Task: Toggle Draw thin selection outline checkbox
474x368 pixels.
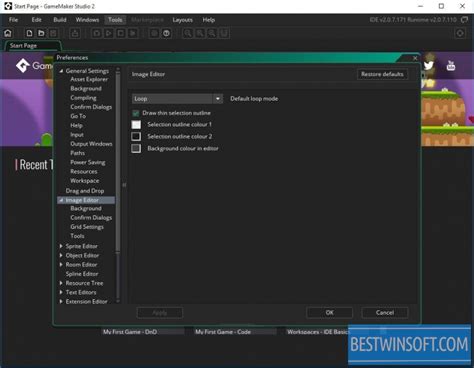Action: pyautogui.click(x=136, y=113)
